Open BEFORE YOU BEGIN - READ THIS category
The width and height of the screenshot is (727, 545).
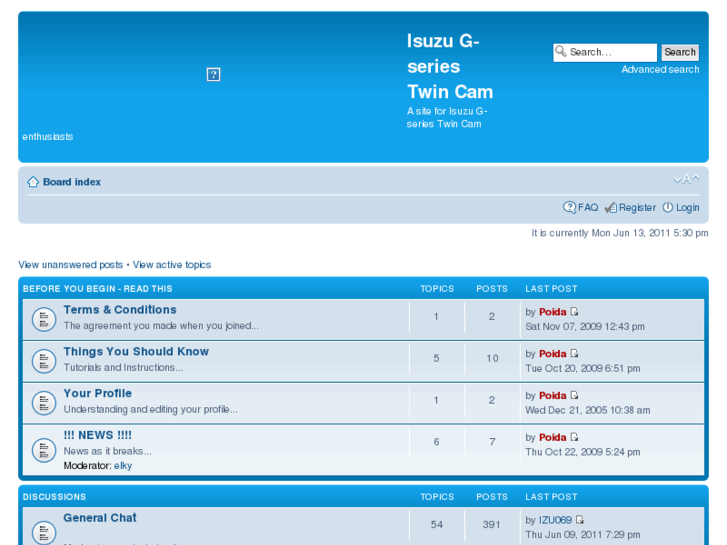point(97,289)
